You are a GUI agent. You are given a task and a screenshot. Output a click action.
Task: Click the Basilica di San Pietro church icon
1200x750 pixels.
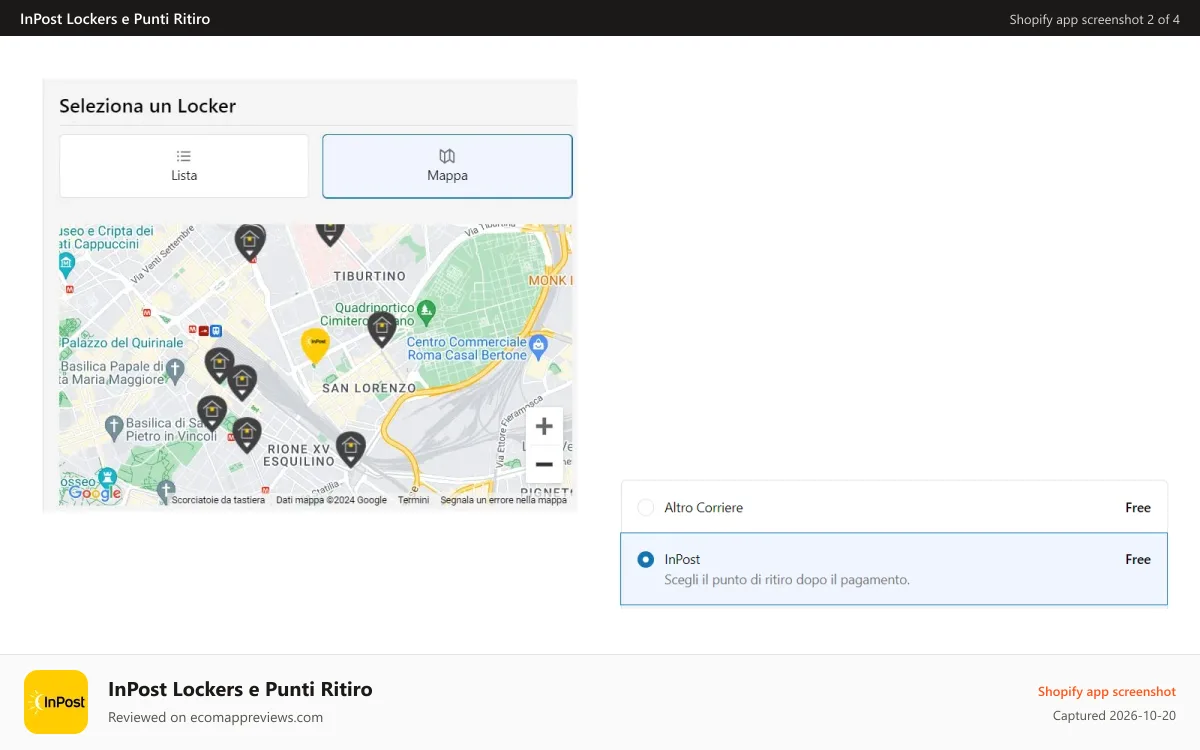(114, 429)
